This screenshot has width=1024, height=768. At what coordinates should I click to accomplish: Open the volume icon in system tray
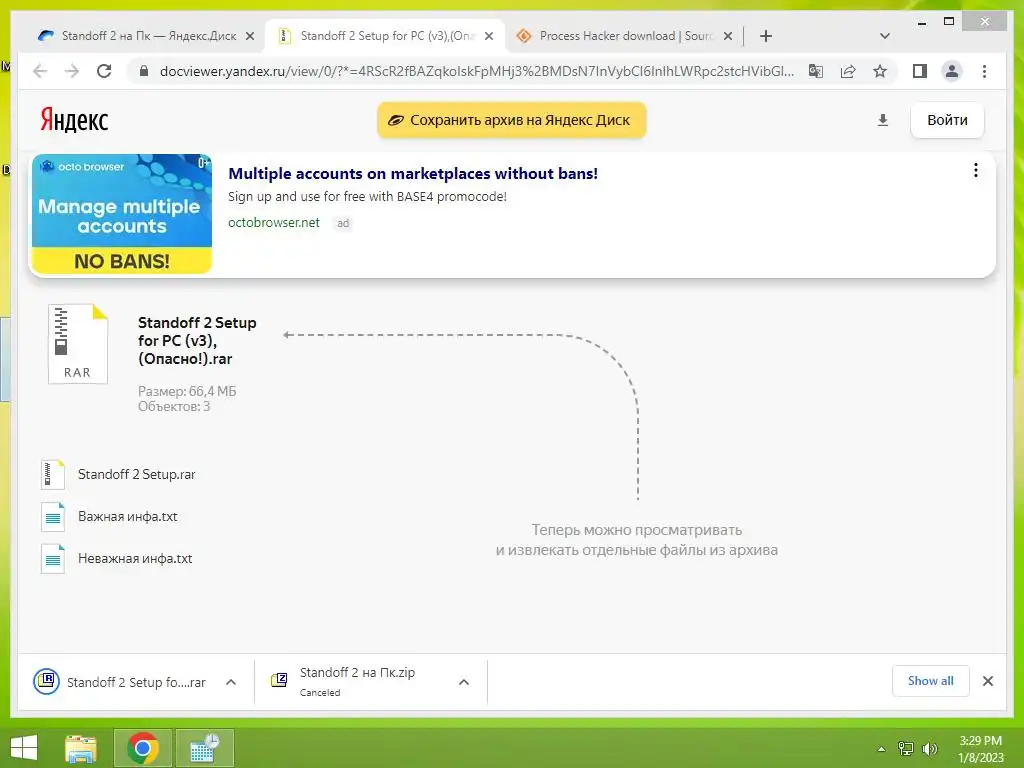929,748
